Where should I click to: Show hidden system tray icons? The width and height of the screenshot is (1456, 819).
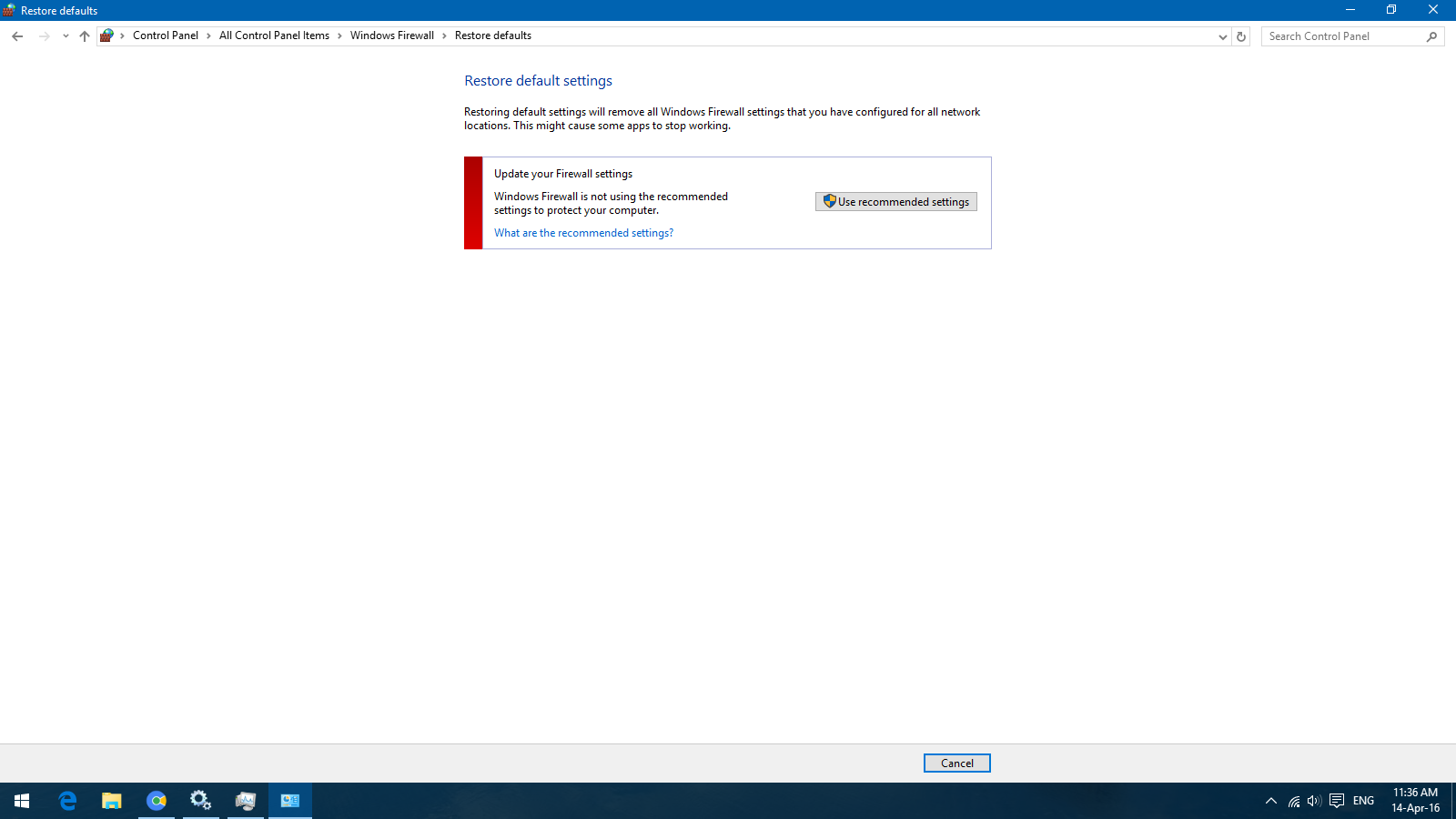pyautogui.click(x=1271, y=801)
